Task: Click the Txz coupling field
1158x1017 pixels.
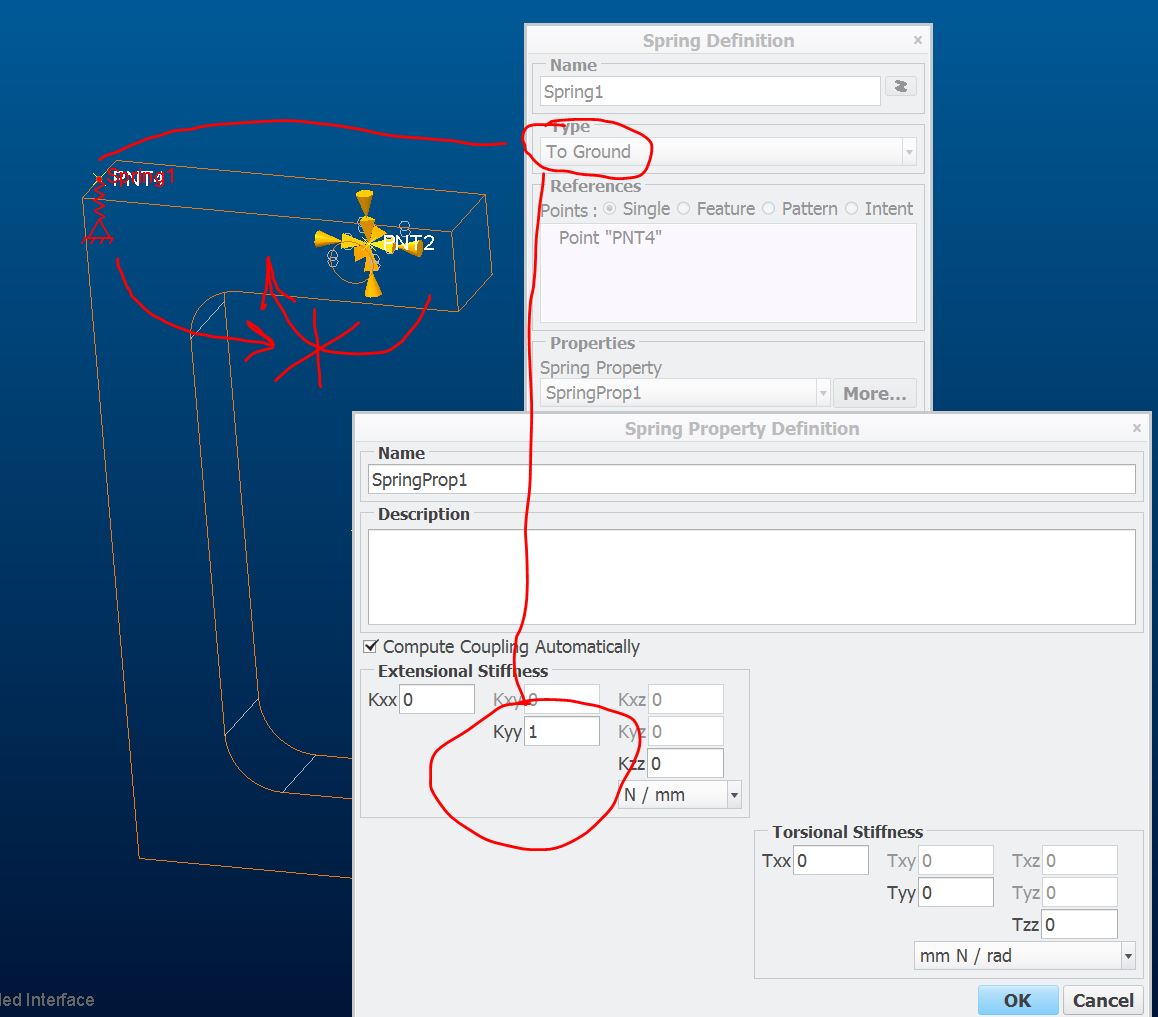Action: [x=1079, y=860]
